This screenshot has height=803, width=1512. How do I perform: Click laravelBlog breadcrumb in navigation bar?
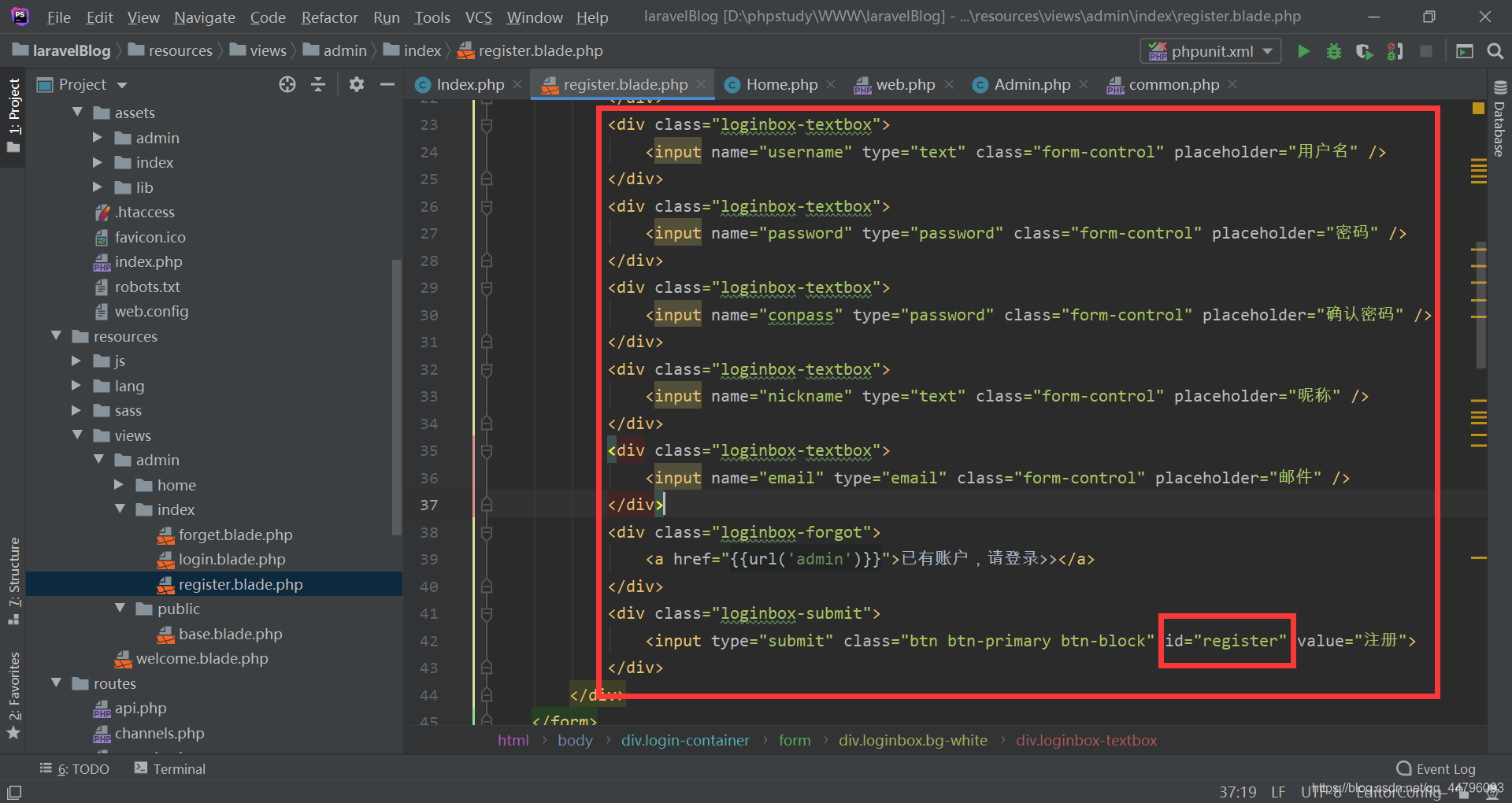click(x=62, y=51)
